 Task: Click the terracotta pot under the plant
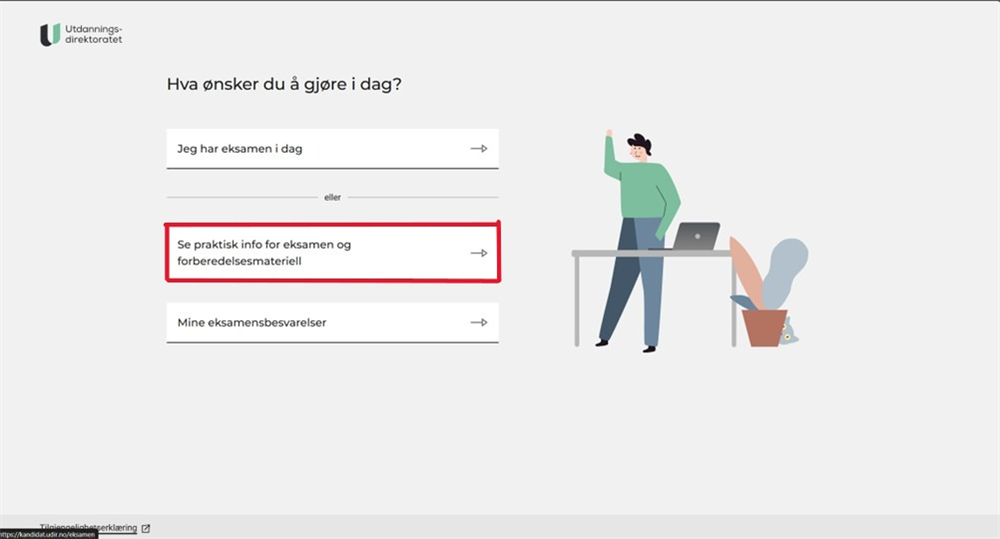click(765, 327)
